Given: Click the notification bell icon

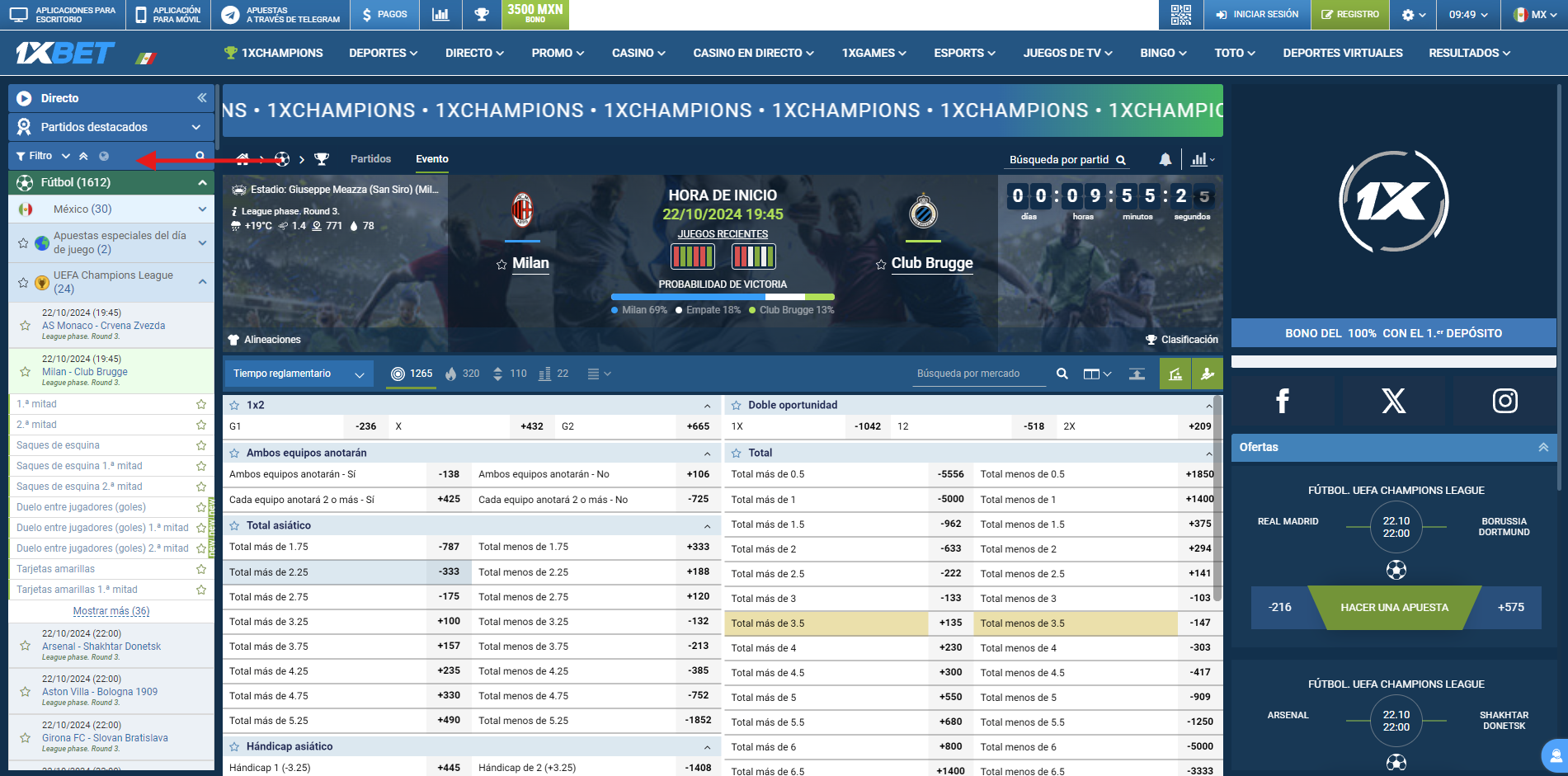Looking at the screenshot, I should pyautogui.click(x=1165, y=159).
